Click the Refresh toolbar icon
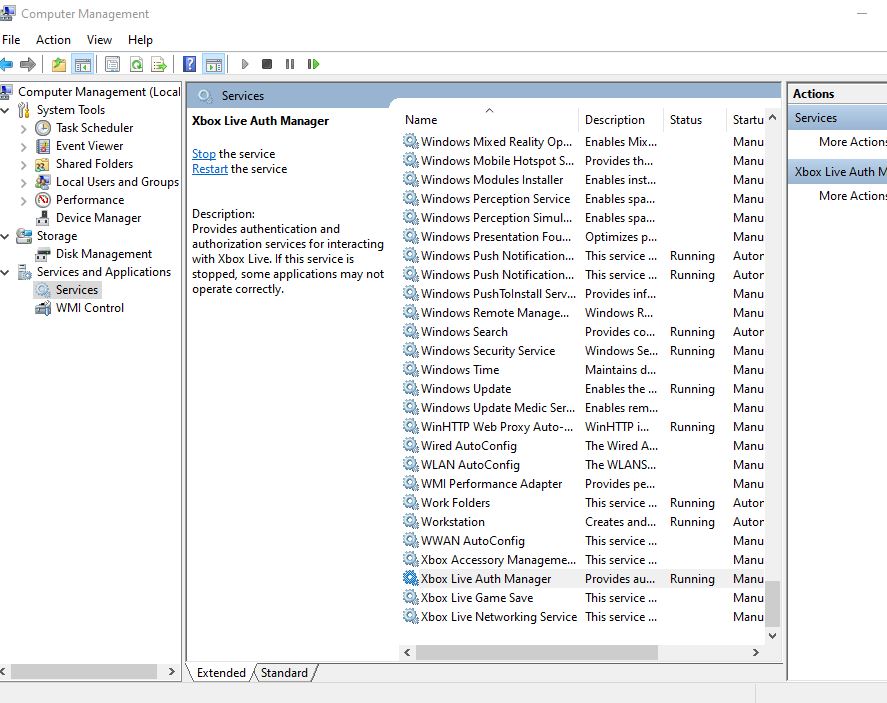The height and width of the screenshot is (703, 887). 136,64
